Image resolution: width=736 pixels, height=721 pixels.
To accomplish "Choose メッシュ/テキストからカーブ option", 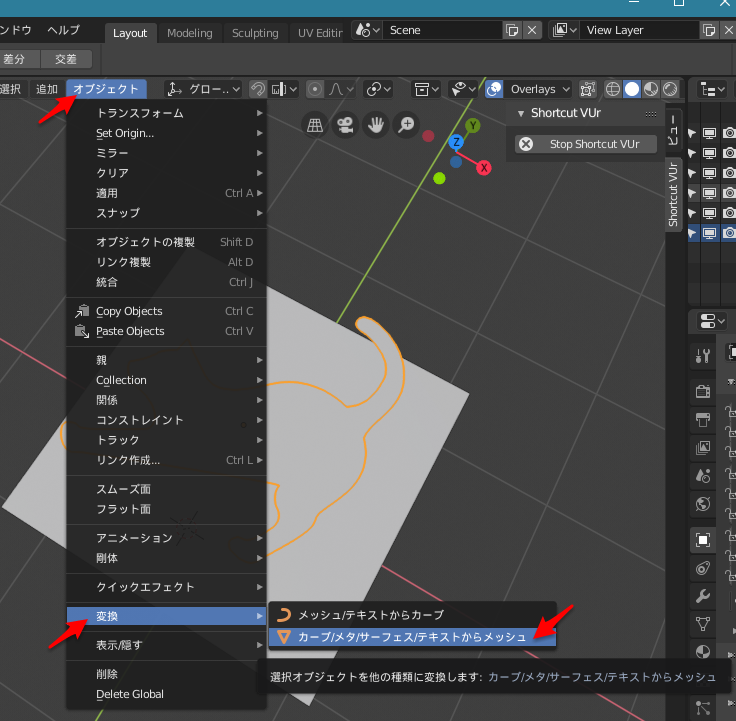I will [x=412, y=614].
